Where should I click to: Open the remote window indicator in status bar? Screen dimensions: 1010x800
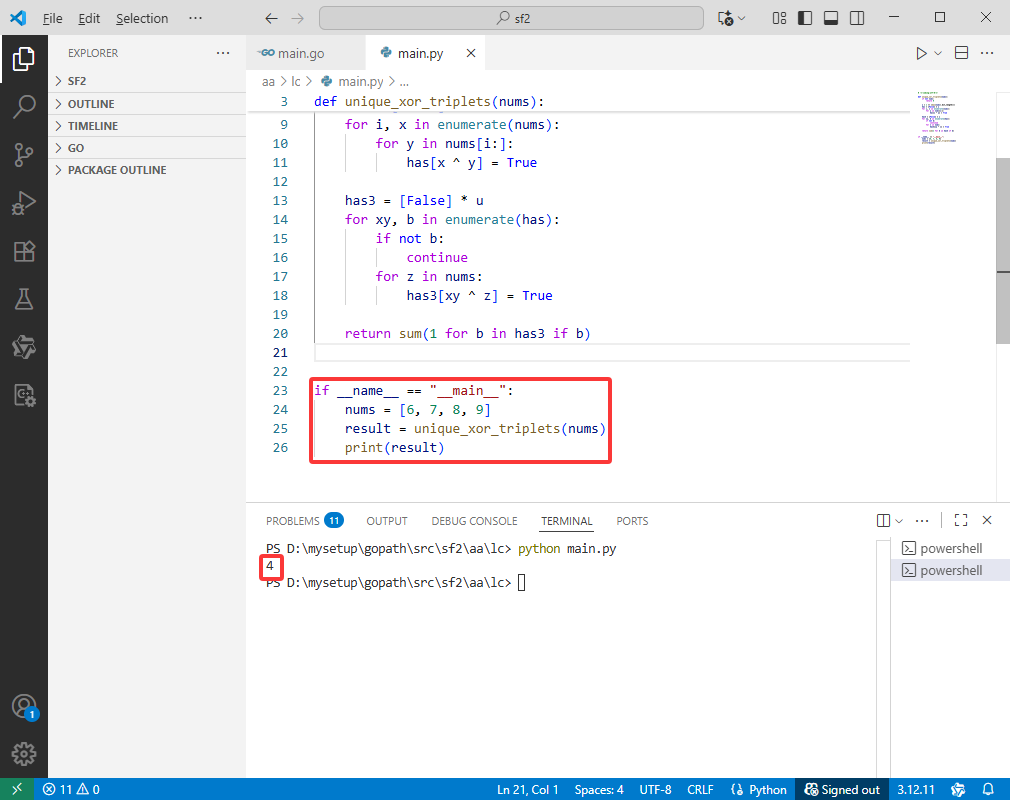(17, 789)
